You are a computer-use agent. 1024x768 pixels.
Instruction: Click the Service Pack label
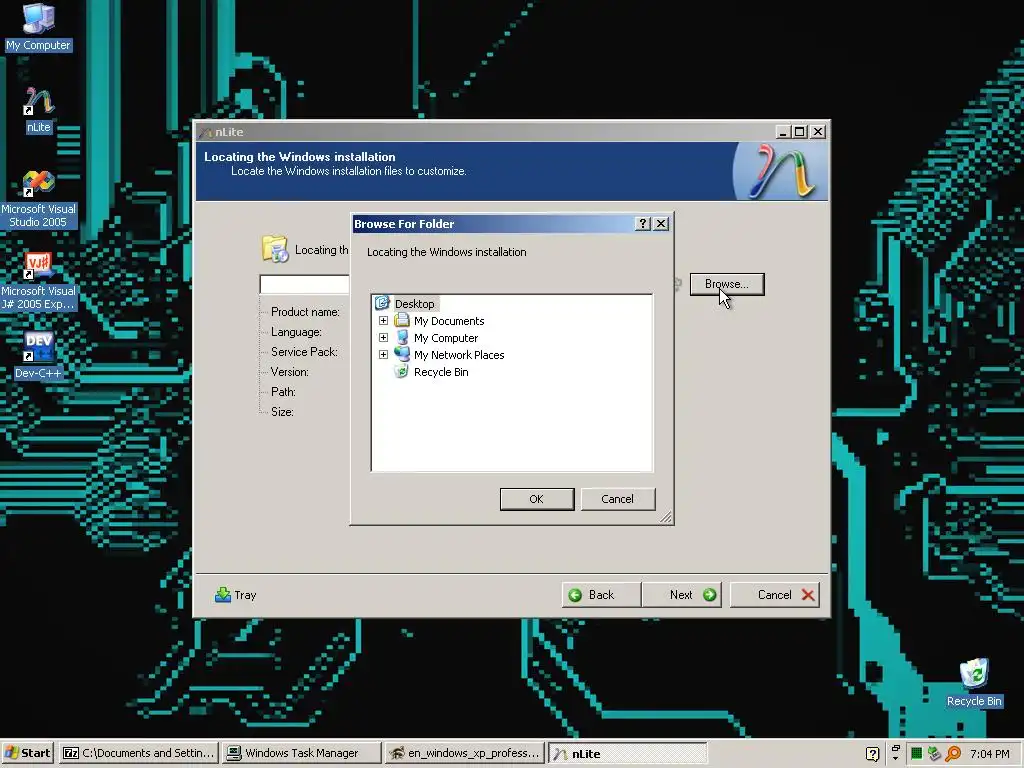point(304,351)
